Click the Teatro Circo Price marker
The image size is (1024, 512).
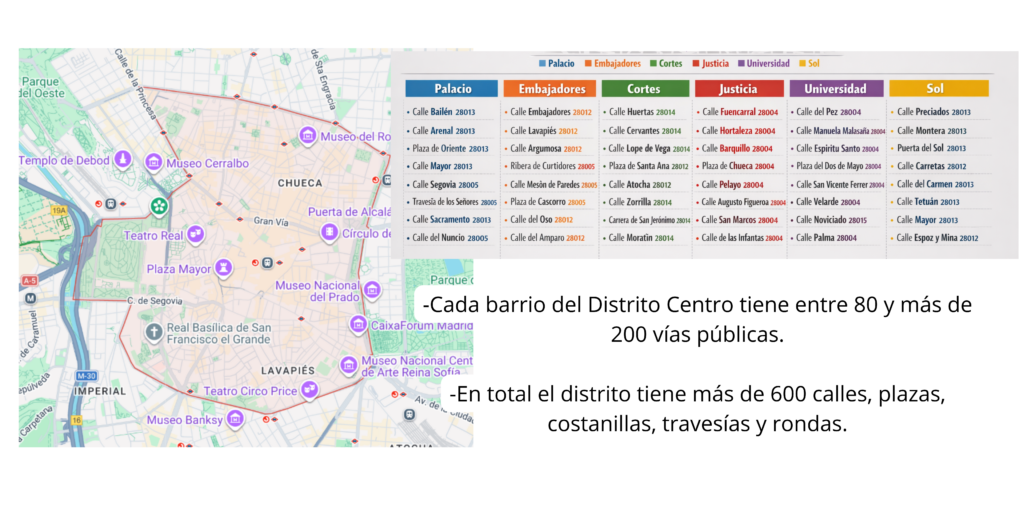coord(310,390)
